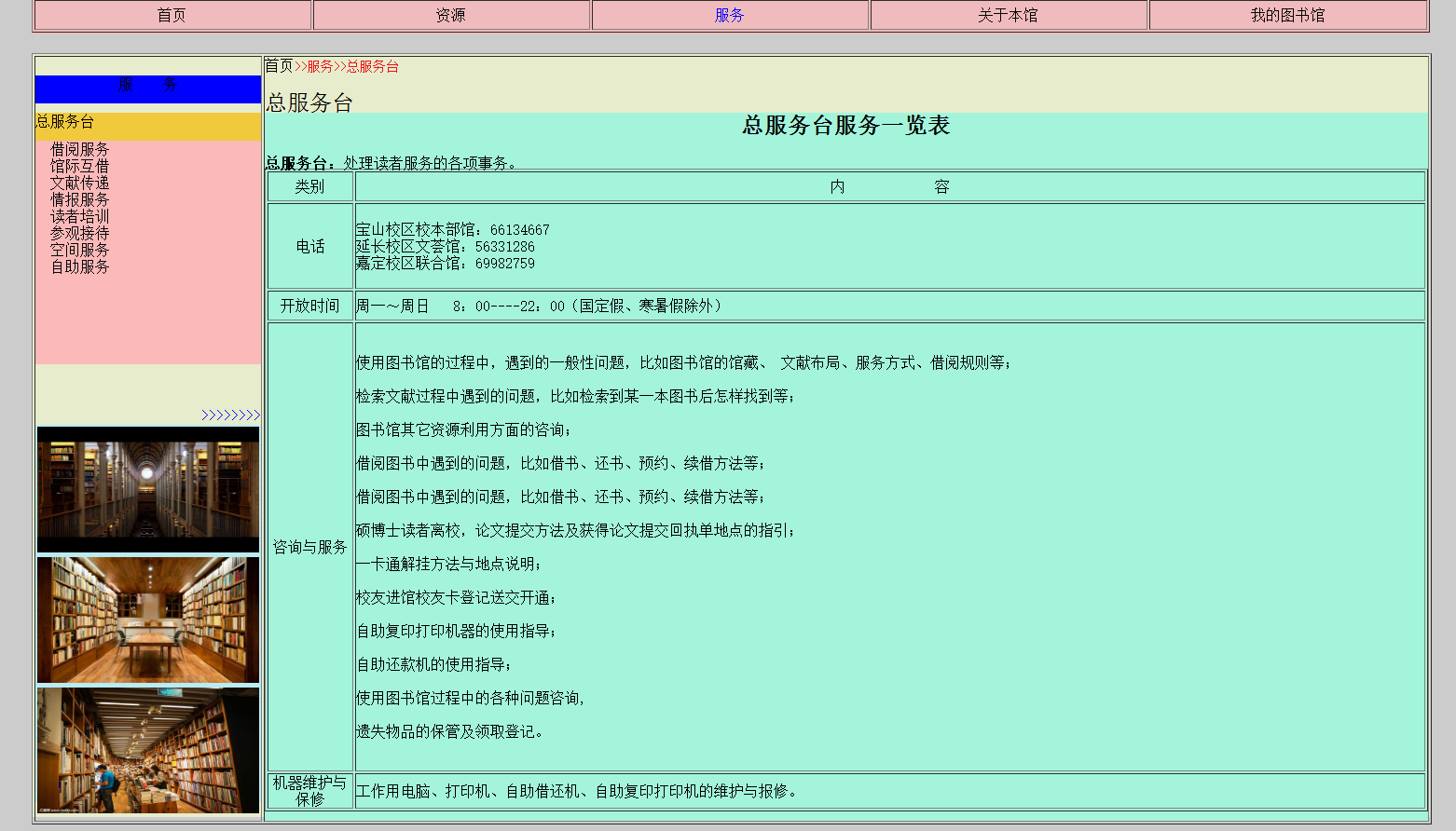Open 空间服务 in the sidebar
The image size is (1456, 831).
point(80,250)
